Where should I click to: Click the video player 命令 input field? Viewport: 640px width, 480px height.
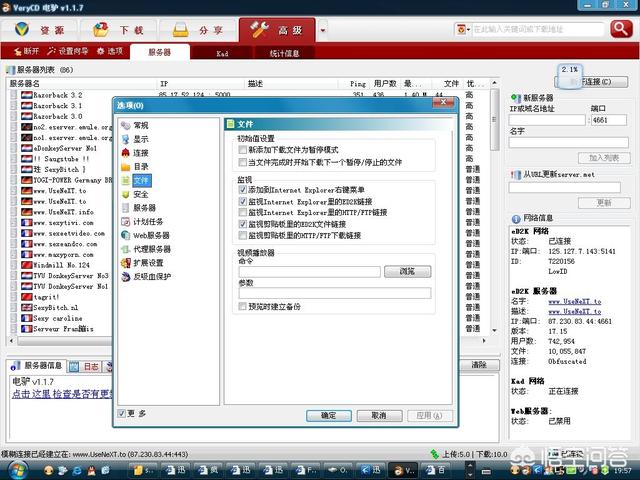pos(309,272)
